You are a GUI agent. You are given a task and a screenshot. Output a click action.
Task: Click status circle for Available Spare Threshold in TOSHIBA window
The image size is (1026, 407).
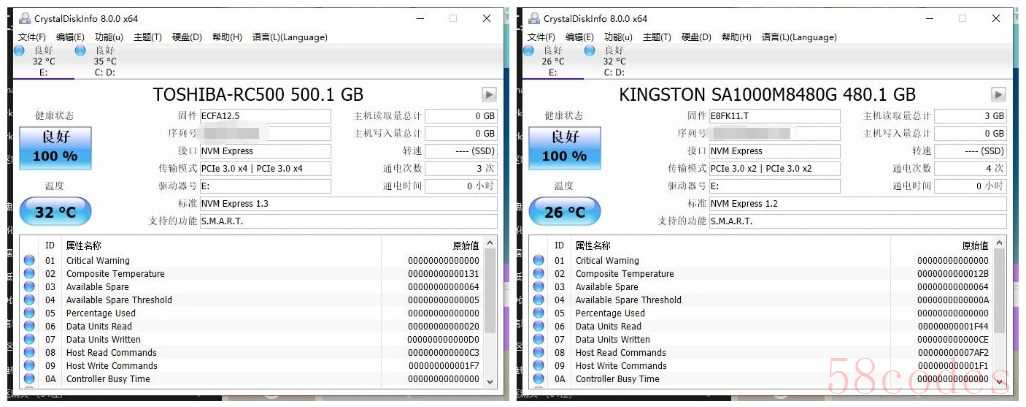point(29,300)
